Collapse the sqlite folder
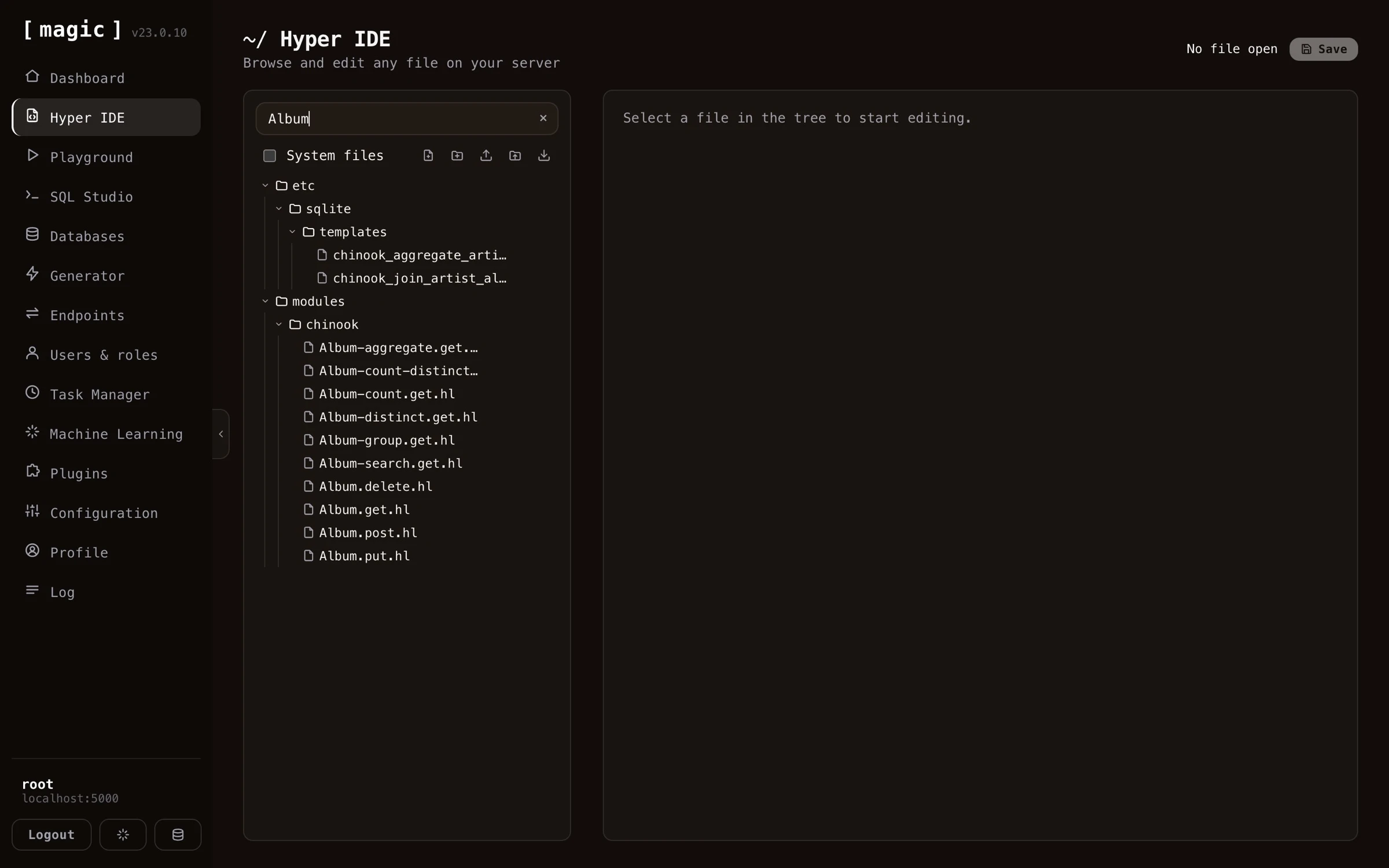Image resolution: width=1389 pixels, height=868 pixels. 279,209
